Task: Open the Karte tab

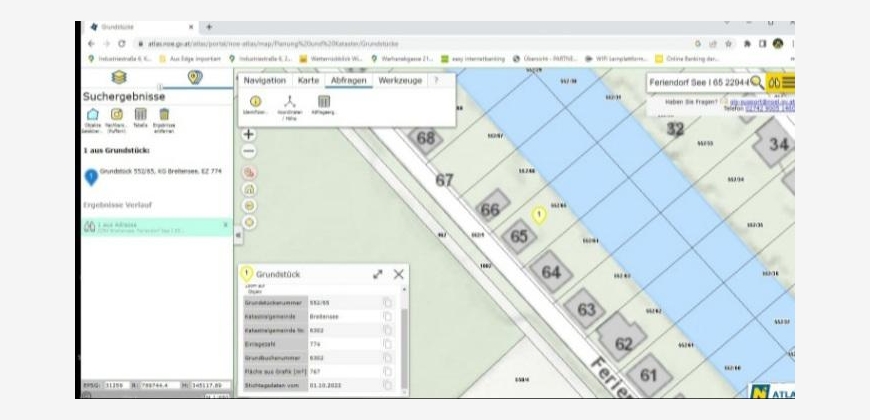Action: pyautogui.click(x=309, y=79)
